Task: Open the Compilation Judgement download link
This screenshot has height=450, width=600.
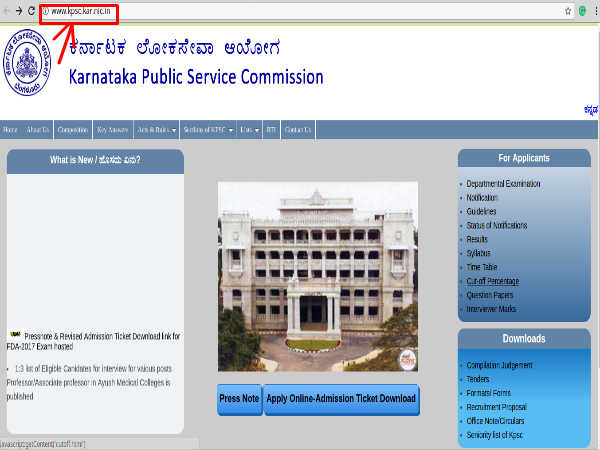Action: point(499,365)
